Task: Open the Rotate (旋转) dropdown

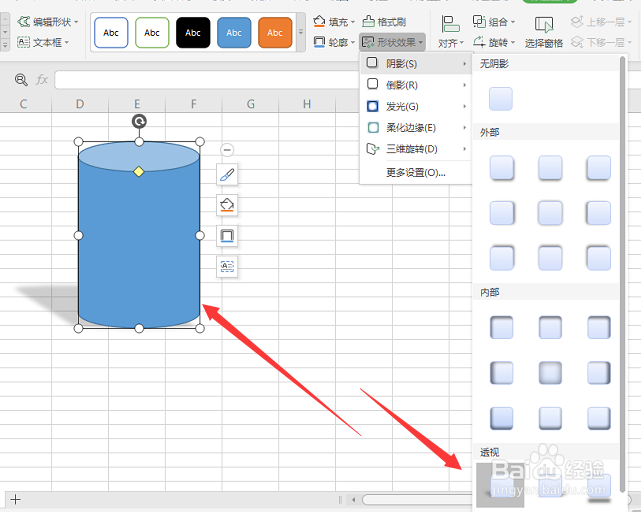Action: (494, 42)
